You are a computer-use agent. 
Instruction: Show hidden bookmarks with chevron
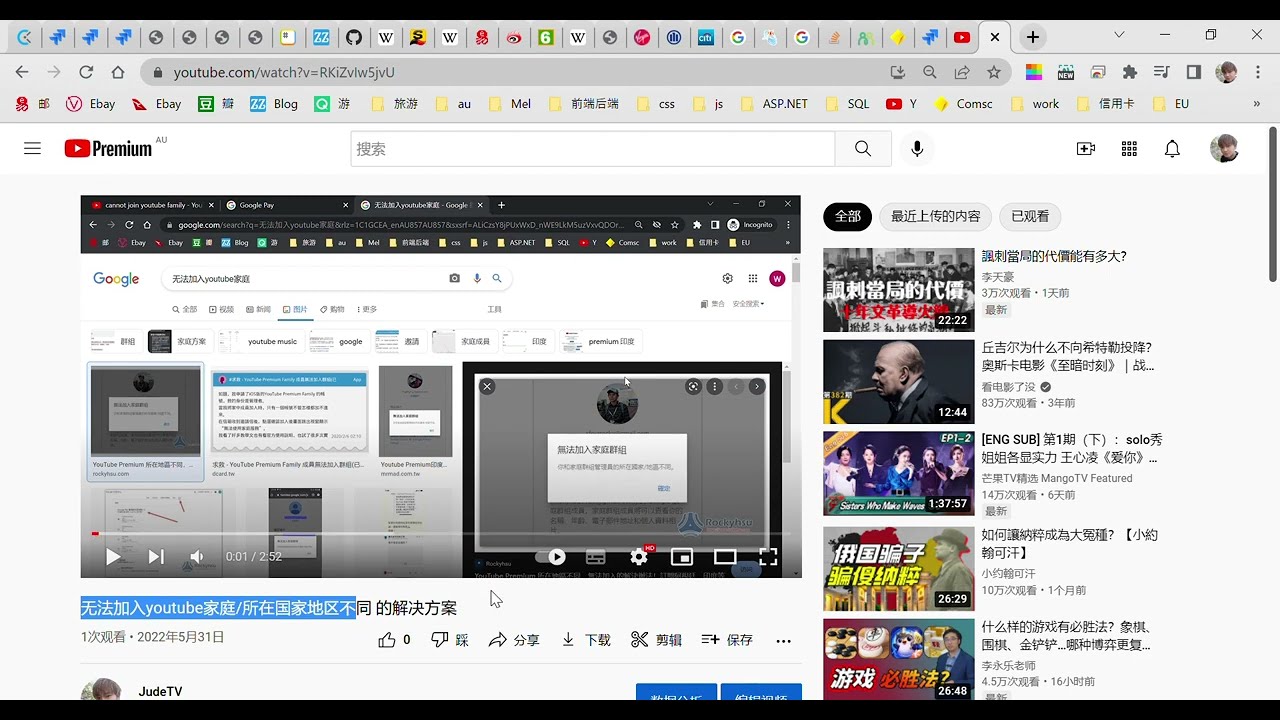tap(1257, 103)
